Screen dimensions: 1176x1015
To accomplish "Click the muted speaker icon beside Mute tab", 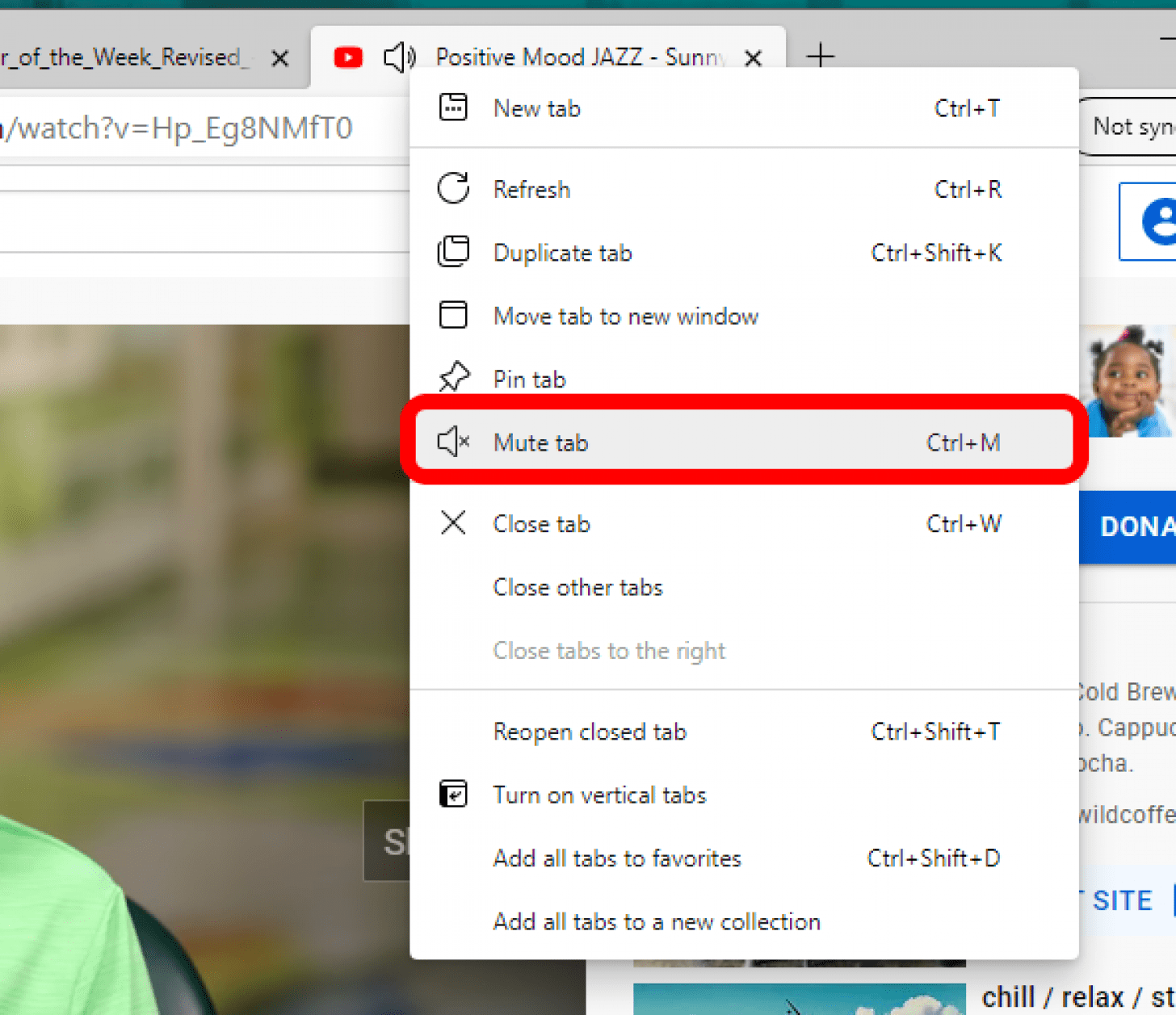I will [x=452, y=442].
